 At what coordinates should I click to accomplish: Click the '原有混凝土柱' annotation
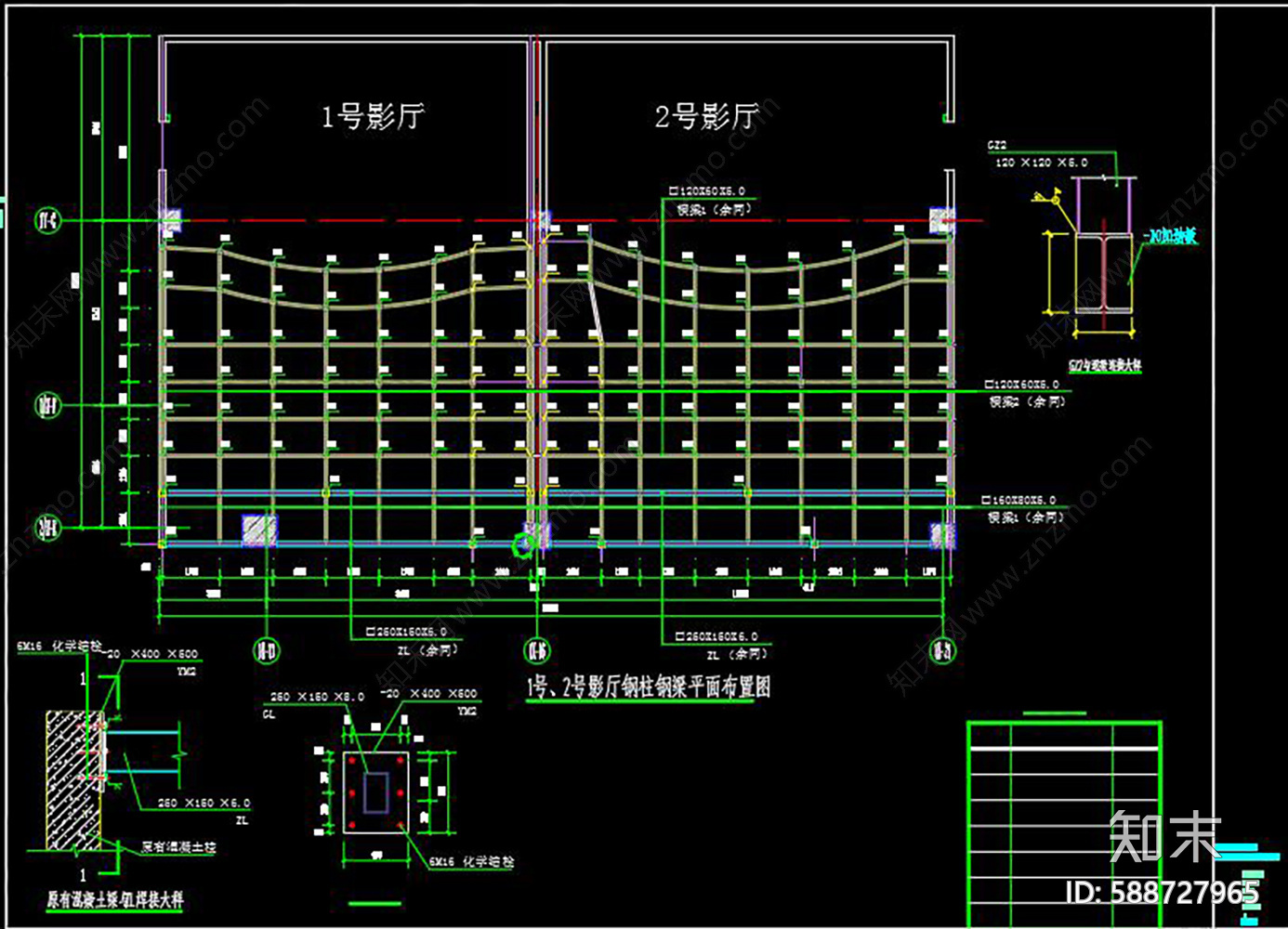[x=178, y=847]
